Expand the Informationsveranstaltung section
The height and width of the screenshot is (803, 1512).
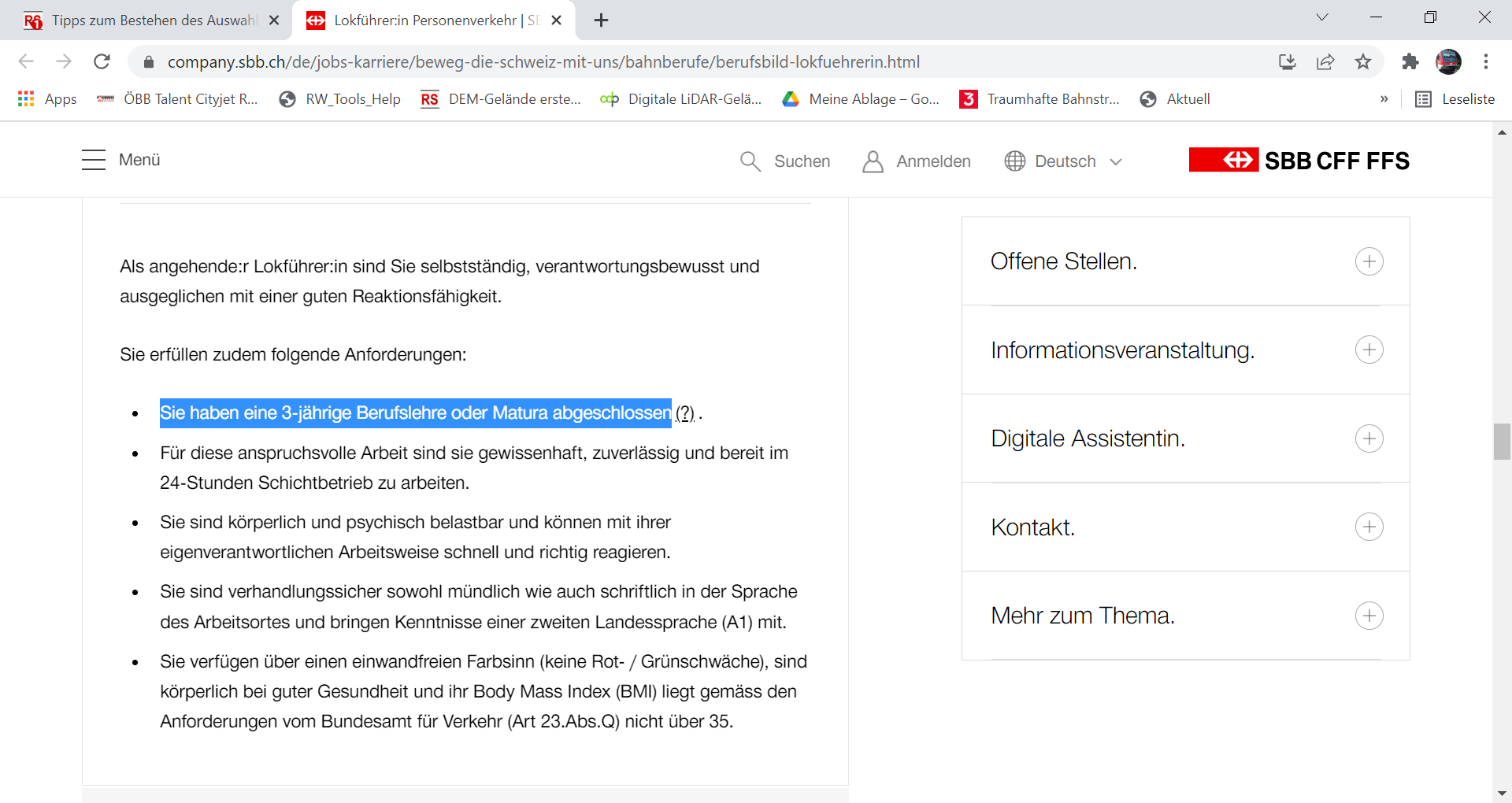click(x=1369, y=350)
